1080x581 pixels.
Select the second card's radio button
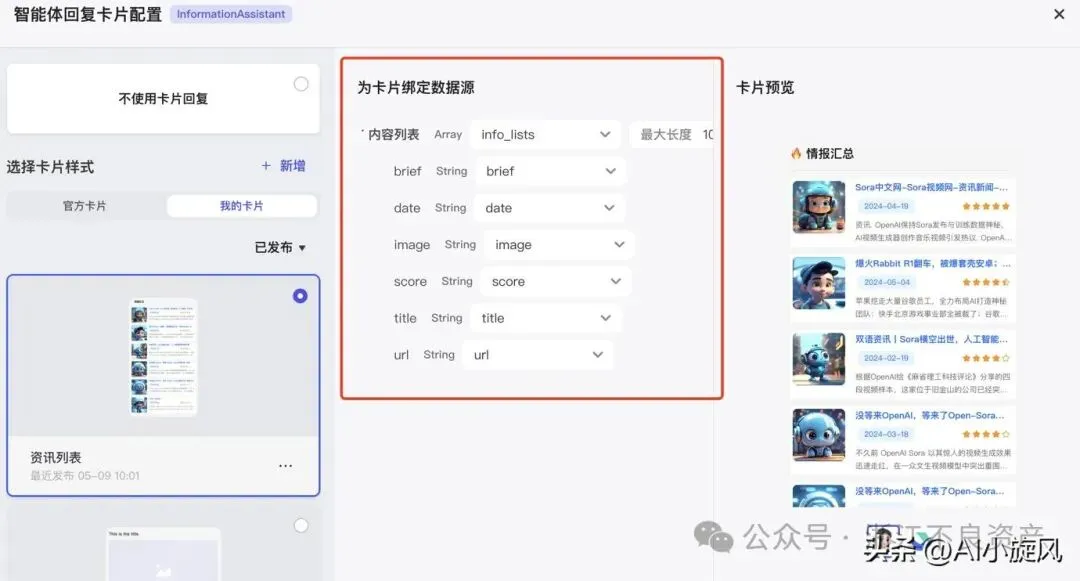[301, 525]
